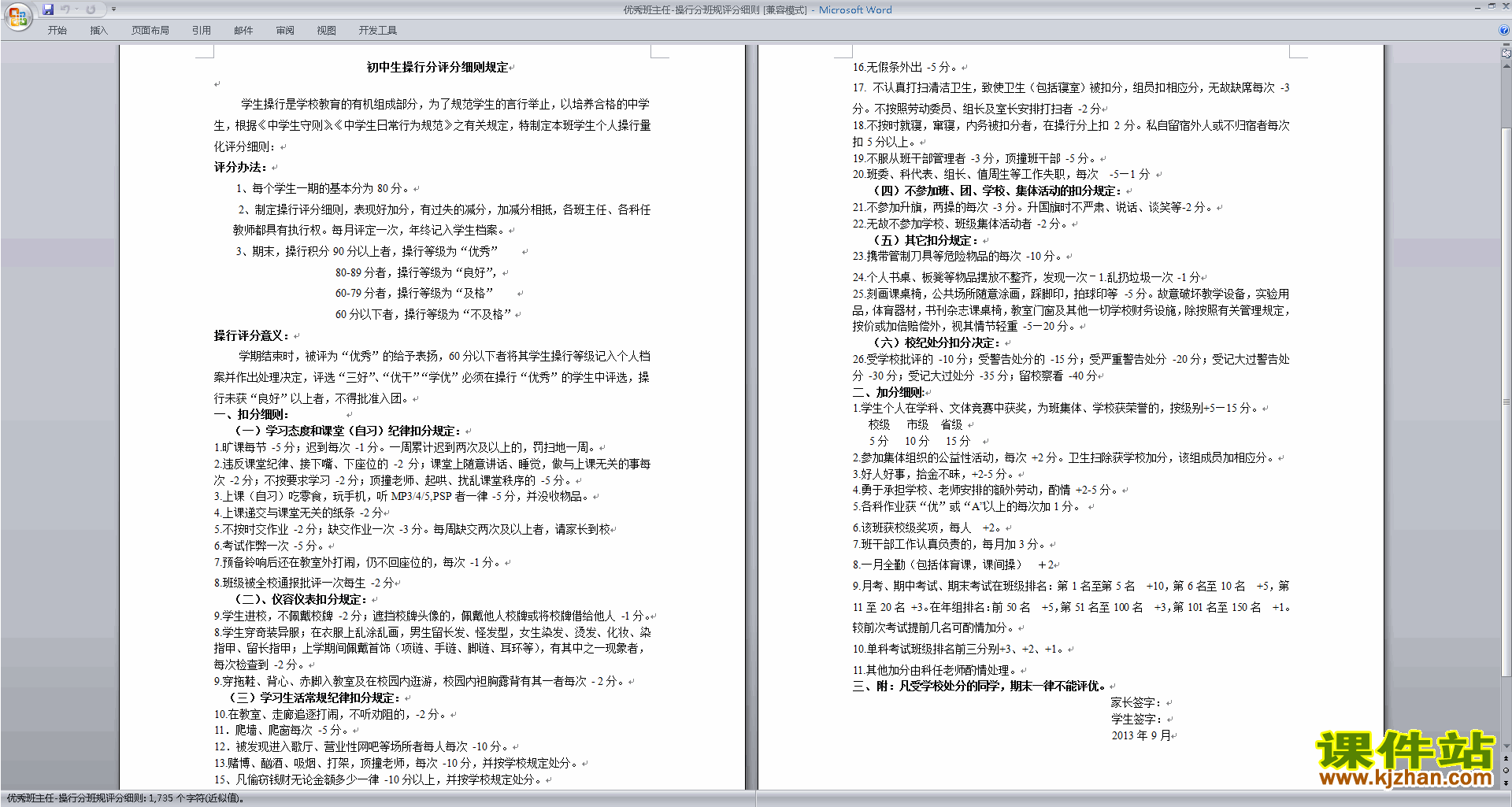The height and width of the screenshot is (807, 1512).
Task: Click the heading (五)其它扣分规定
Action: (925, 241)
